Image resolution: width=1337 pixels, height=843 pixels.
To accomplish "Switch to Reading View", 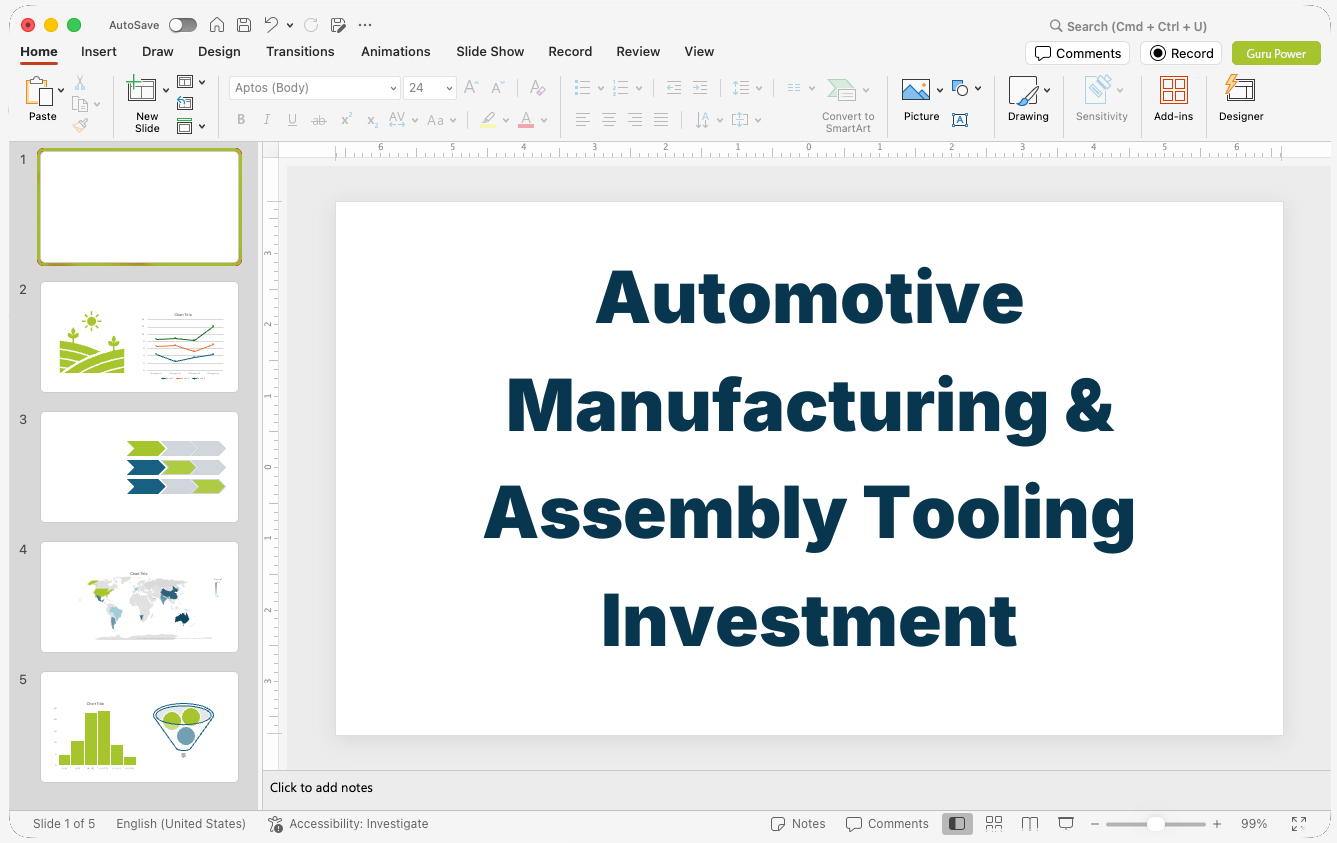I will point(1030,823).
